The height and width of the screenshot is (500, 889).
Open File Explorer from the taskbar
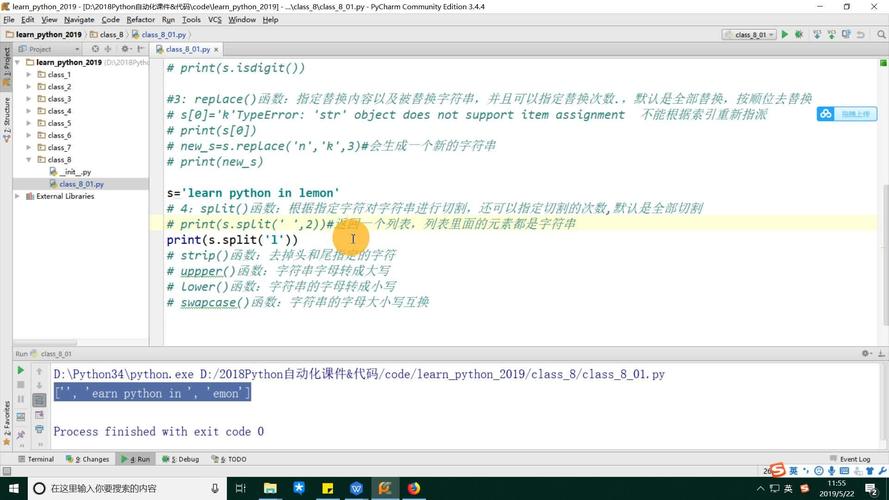pyautogui.click(x=270, y=488)
